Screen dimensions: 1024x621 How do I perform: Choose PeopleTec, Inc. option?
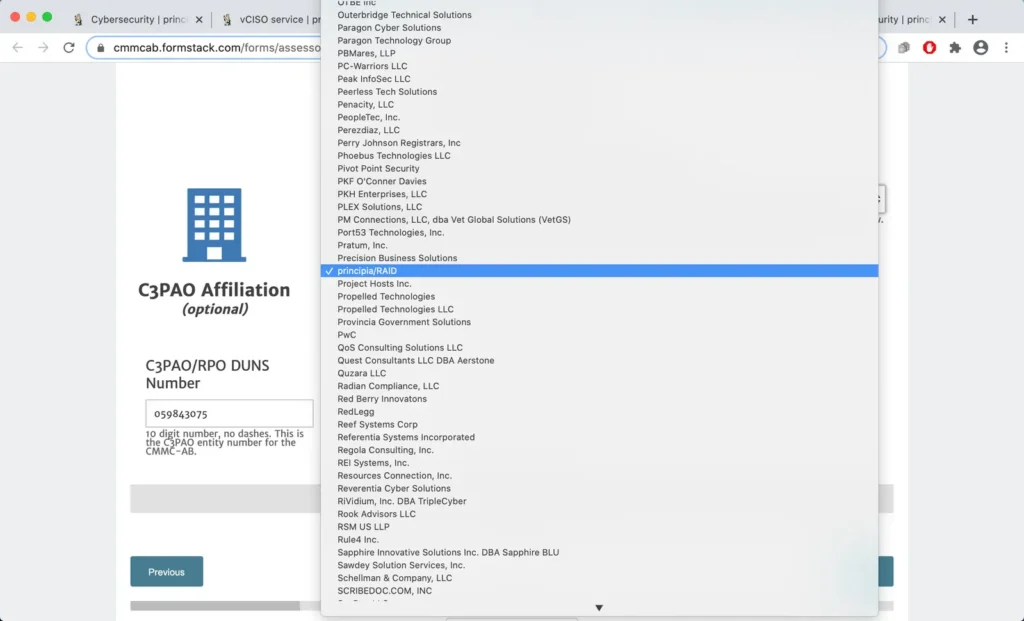coord(599,118)
